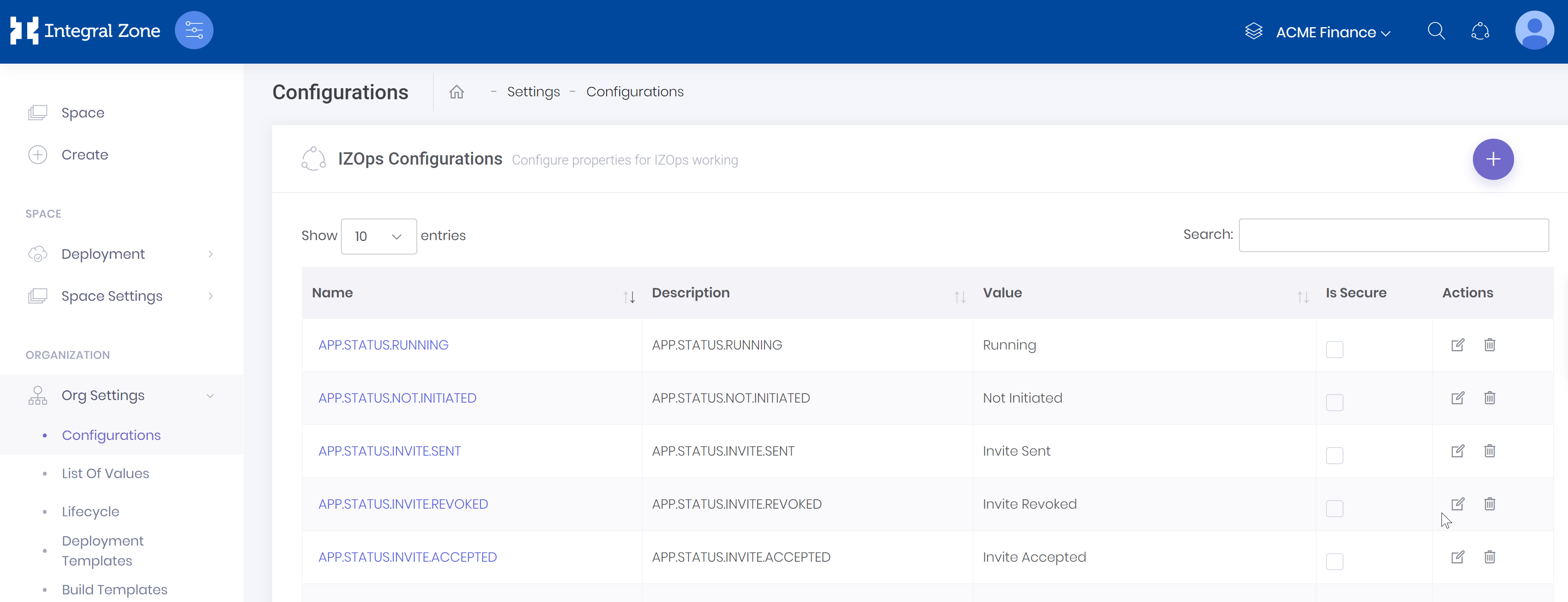Image resolution: width=1568 pixels, height=602 pixels.
Task: Select Build Templates submenu item
Action: pyautogui.click(x=115, y=590)
